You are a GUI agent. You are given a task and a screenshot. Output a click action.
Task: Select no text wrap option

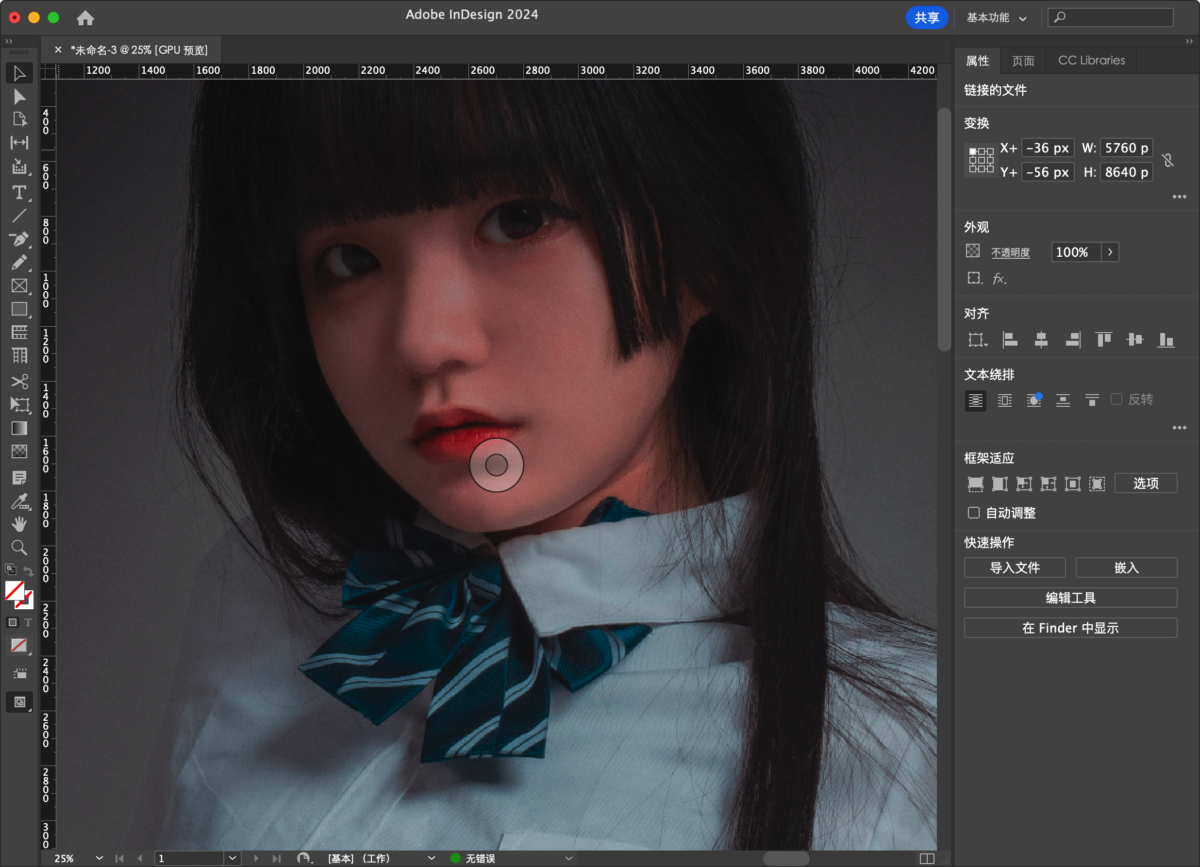pyautogui.click(x=975, y=400)
